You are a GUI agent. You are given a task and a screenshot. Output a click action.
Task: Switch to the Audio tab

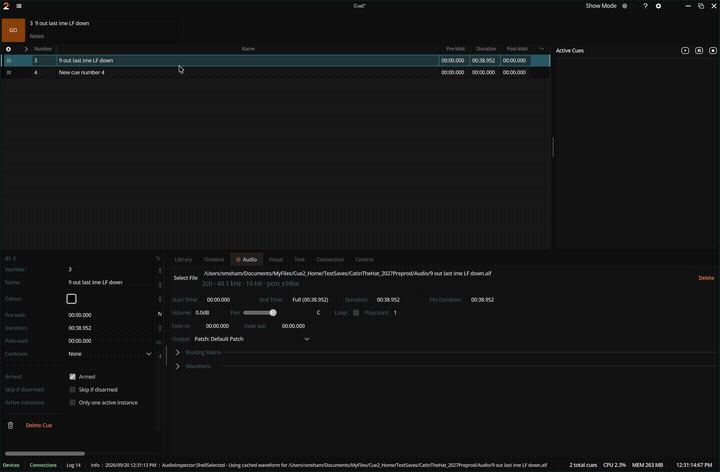(247, 259)
